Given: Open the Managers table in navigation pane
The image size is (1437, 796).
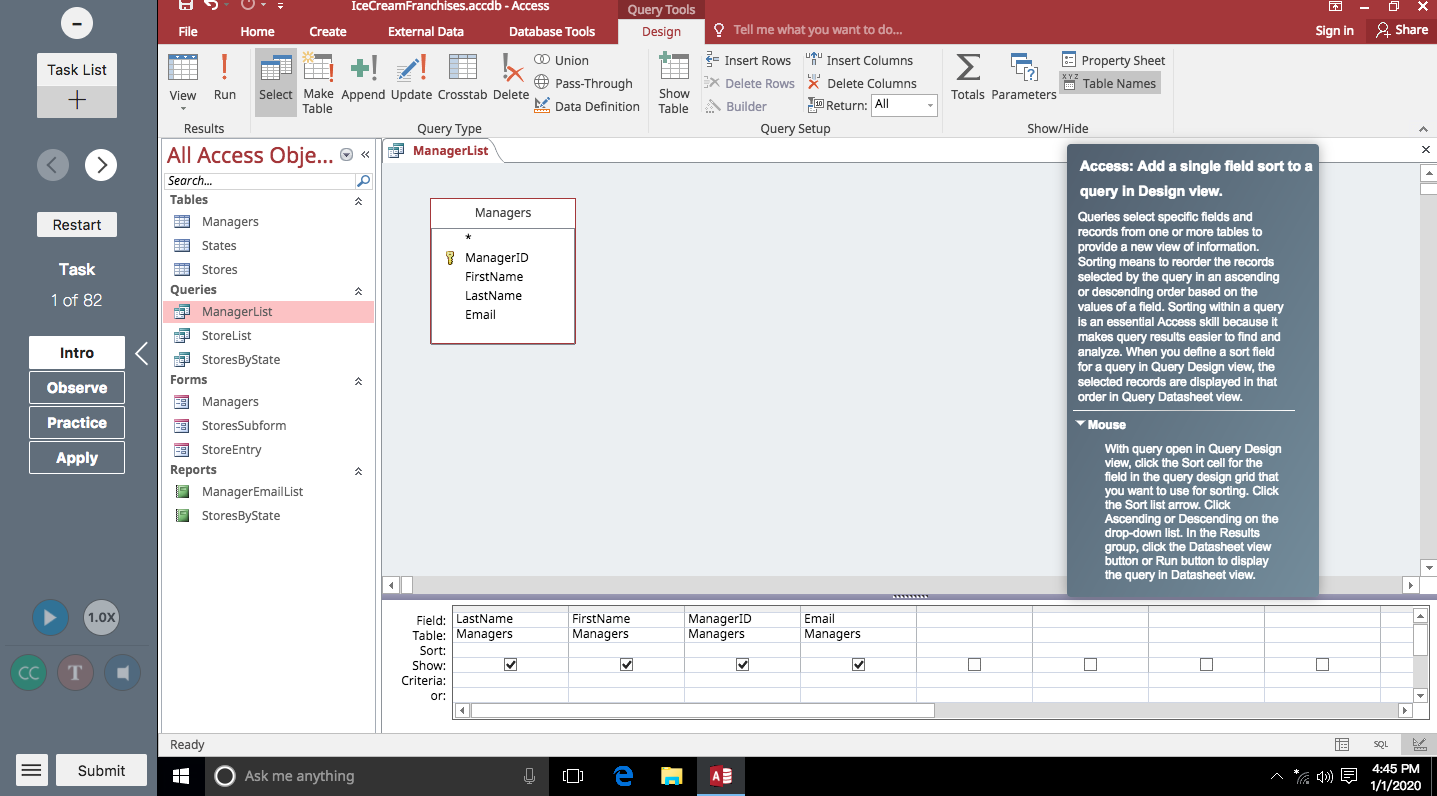Looking at the screenshot, I should point(230,222).
